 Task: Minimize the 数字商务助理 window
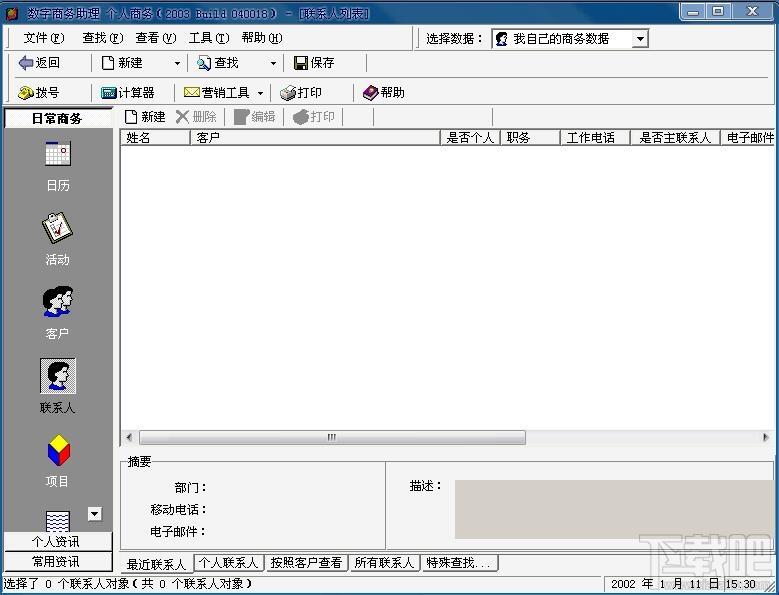[693, 11]
